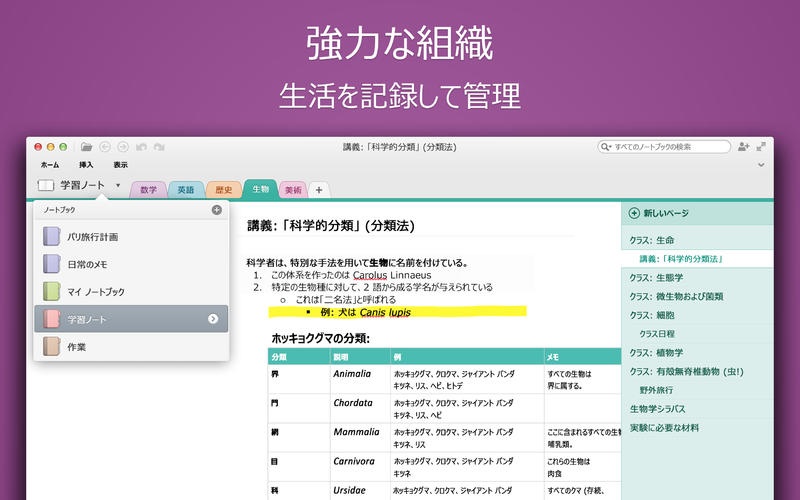Viewport: 800px width, 500px height.
Task: Click the Mammalia table cell
Action: tap(360, 437)
